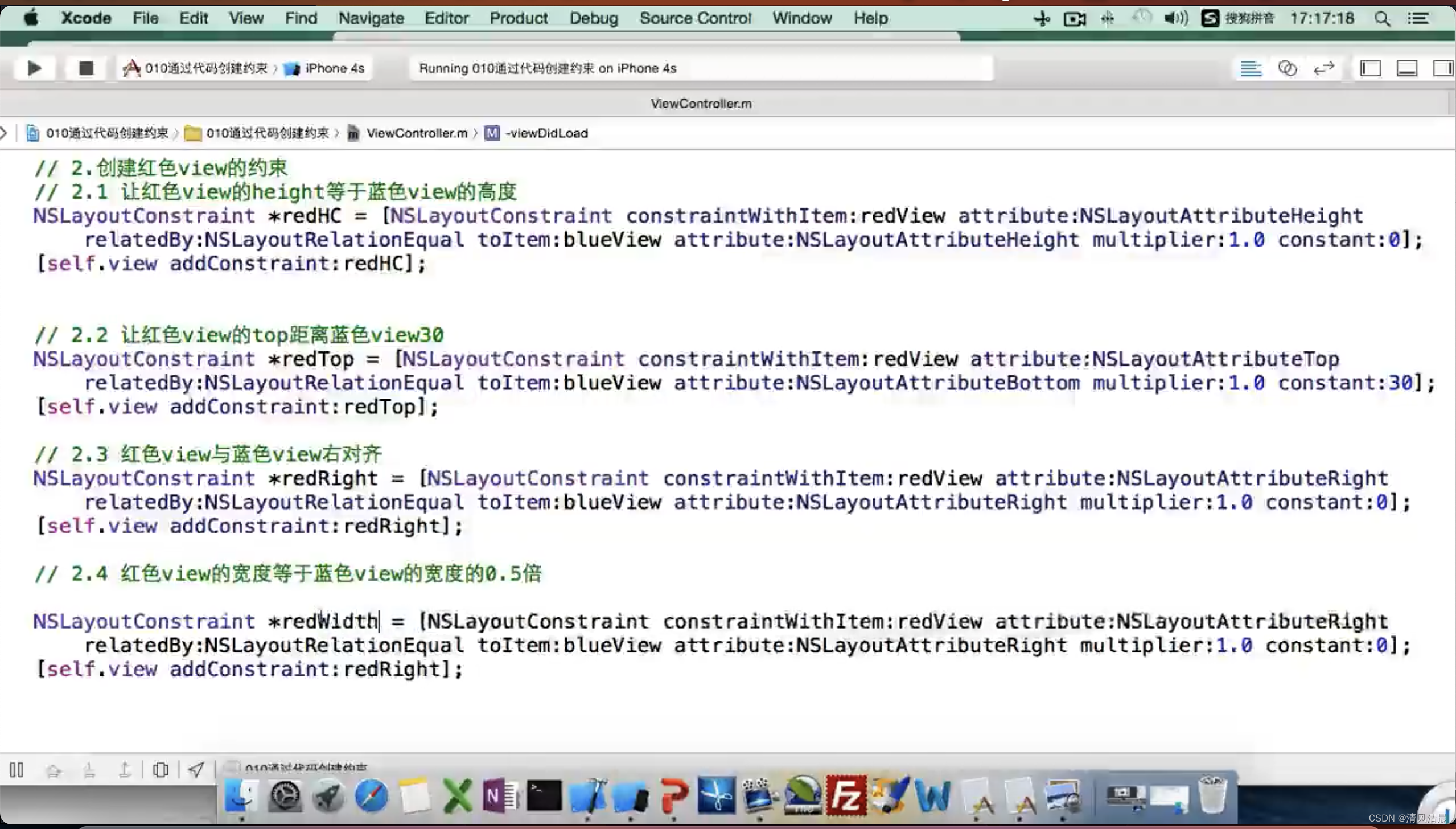
Task: Open Terminal from the Dock
Action: 544,795
